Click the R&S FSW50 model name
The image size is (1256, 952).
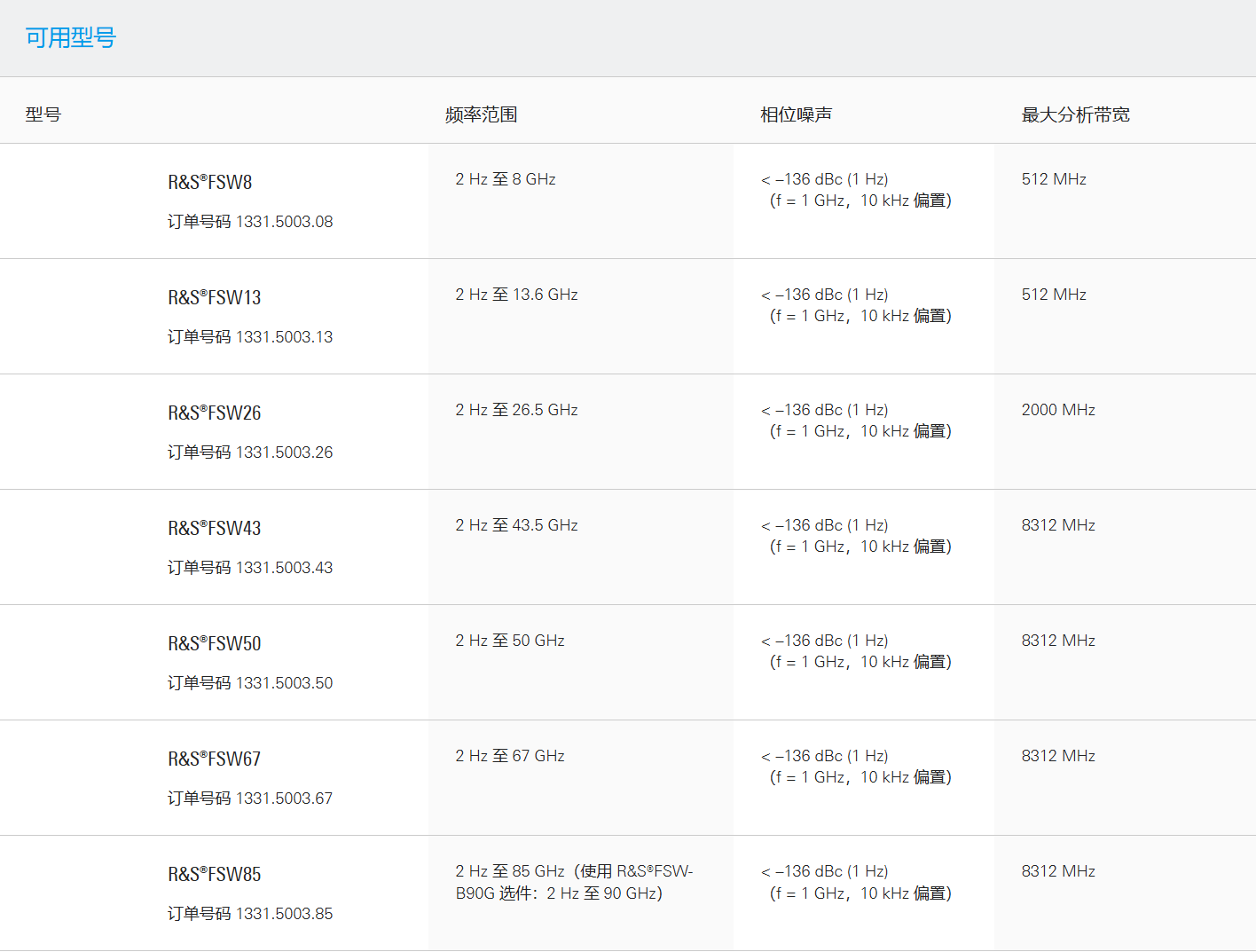(x=215, y=643)
